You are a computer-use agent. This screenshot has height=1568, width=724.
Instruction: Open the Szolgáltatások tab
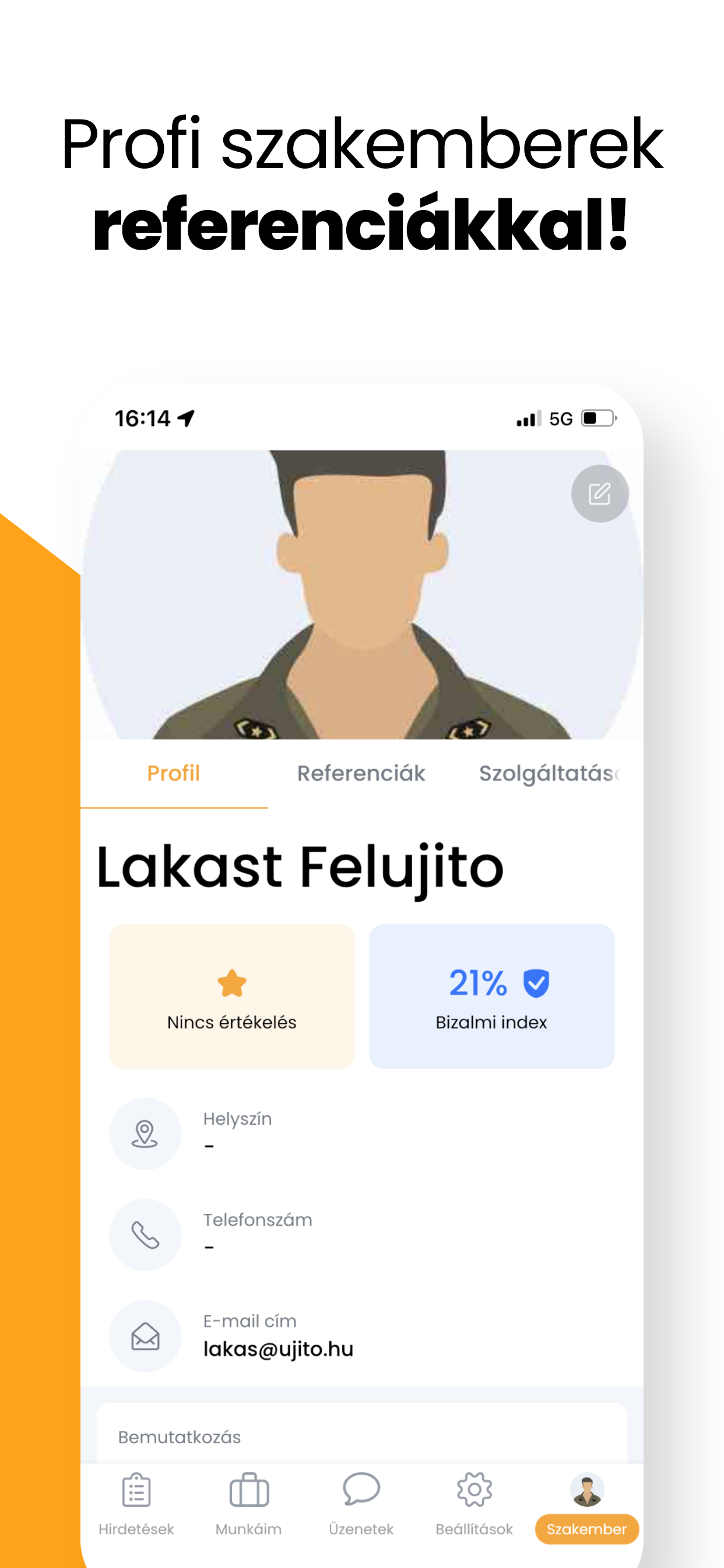pyautogui.click(x=548, y=773)
